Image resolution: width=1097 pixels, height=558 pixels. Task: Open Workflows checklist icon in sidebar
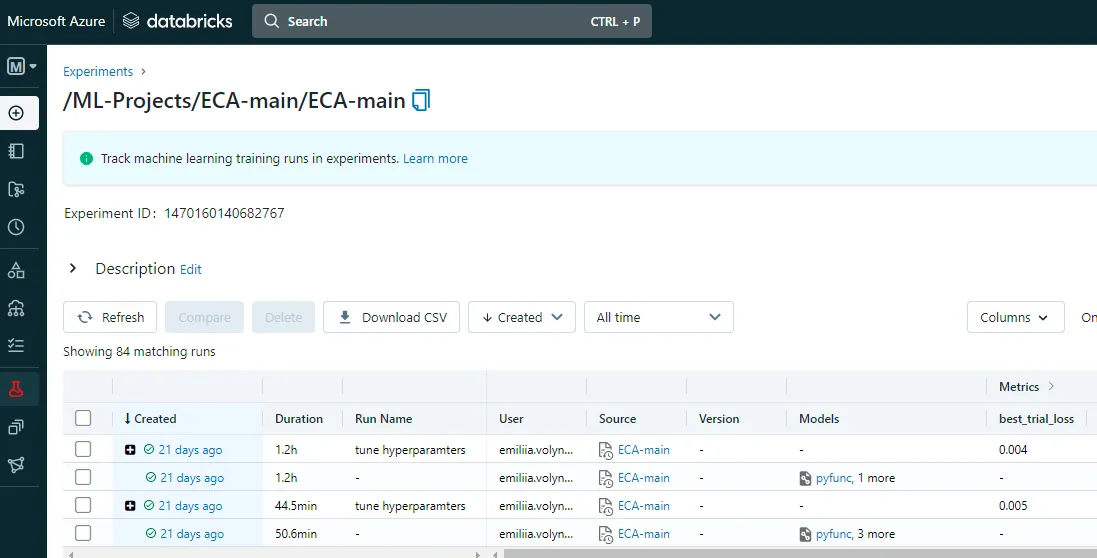(x=16, y=345)
